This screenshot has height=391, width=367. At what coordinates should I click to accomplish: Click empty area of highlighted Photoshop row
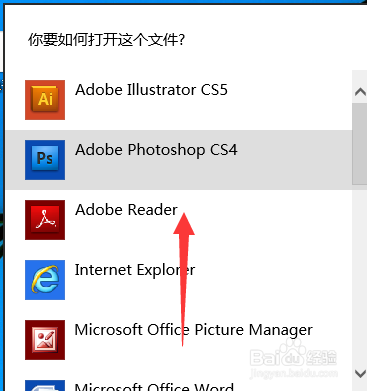[293, 160]
